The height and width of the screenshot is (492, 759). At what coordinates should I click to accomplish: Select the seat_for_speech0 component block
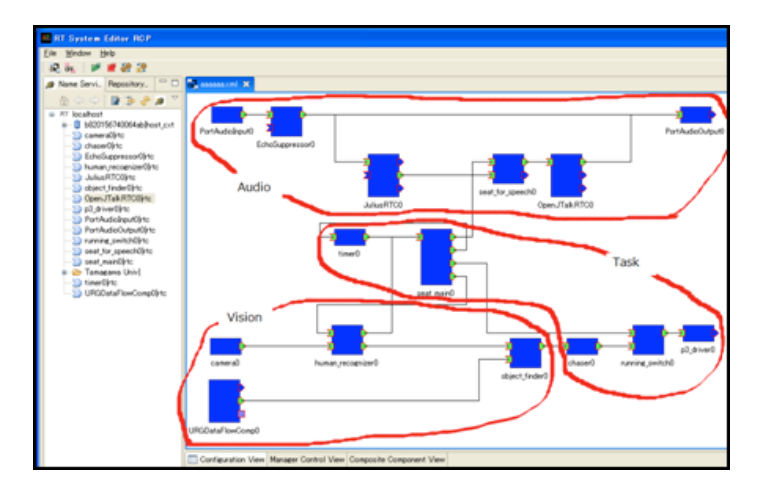click(508, 169)
